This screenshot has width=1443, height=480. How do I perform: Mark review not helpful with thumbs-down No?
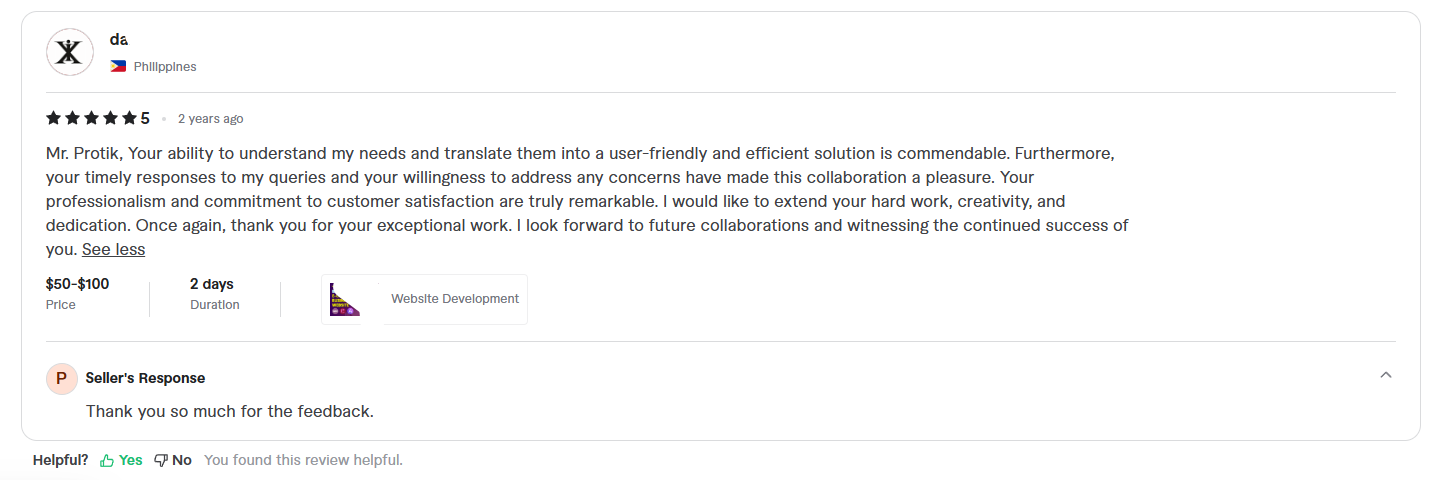[x=173, y=460]
